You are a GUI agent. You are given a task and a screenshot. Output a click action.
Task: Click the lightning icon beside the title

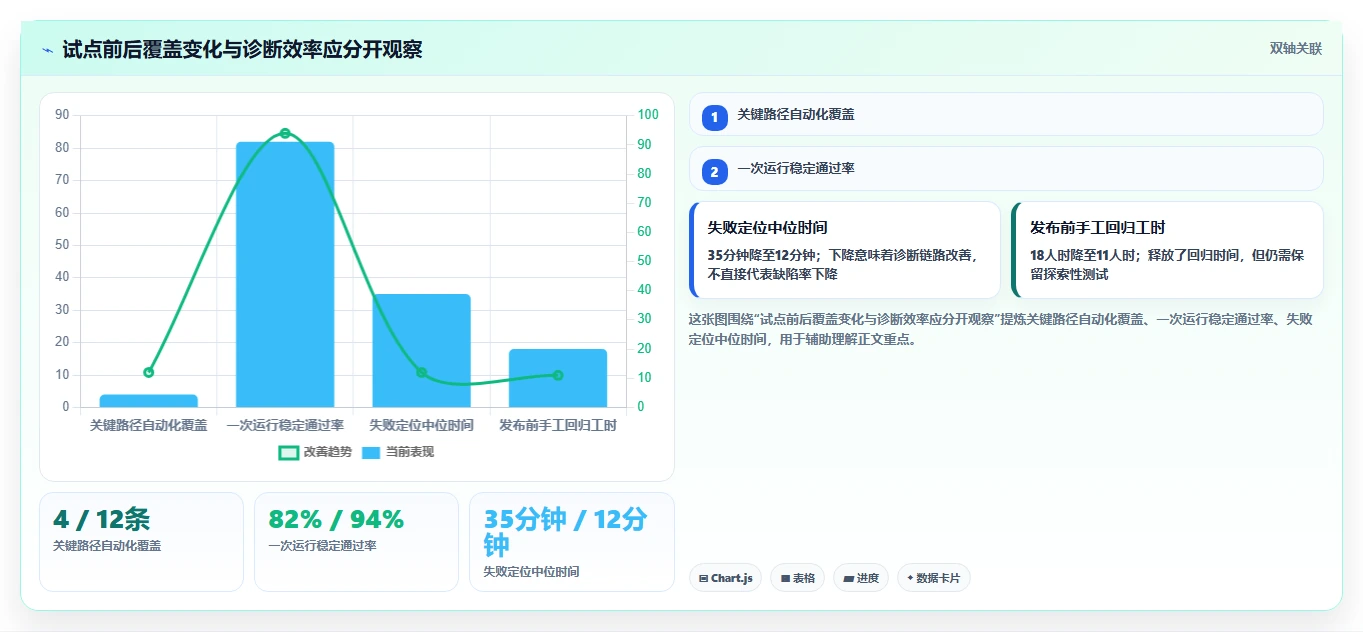point(48,50)
